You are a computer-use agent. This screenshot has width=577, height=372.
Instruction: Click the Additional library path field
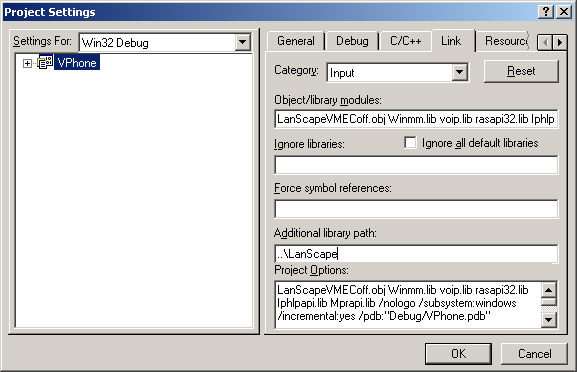point(416,254)
